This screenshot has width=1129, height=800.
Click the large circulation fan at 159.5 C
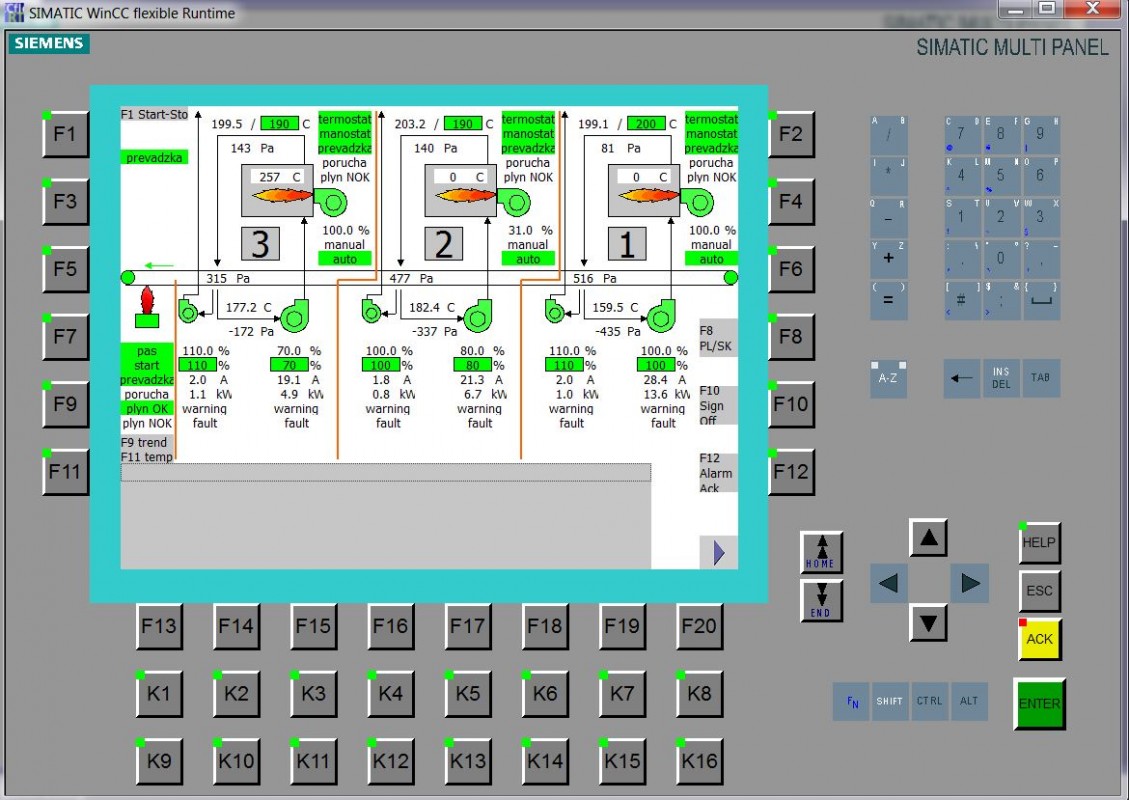click(661, 317)
